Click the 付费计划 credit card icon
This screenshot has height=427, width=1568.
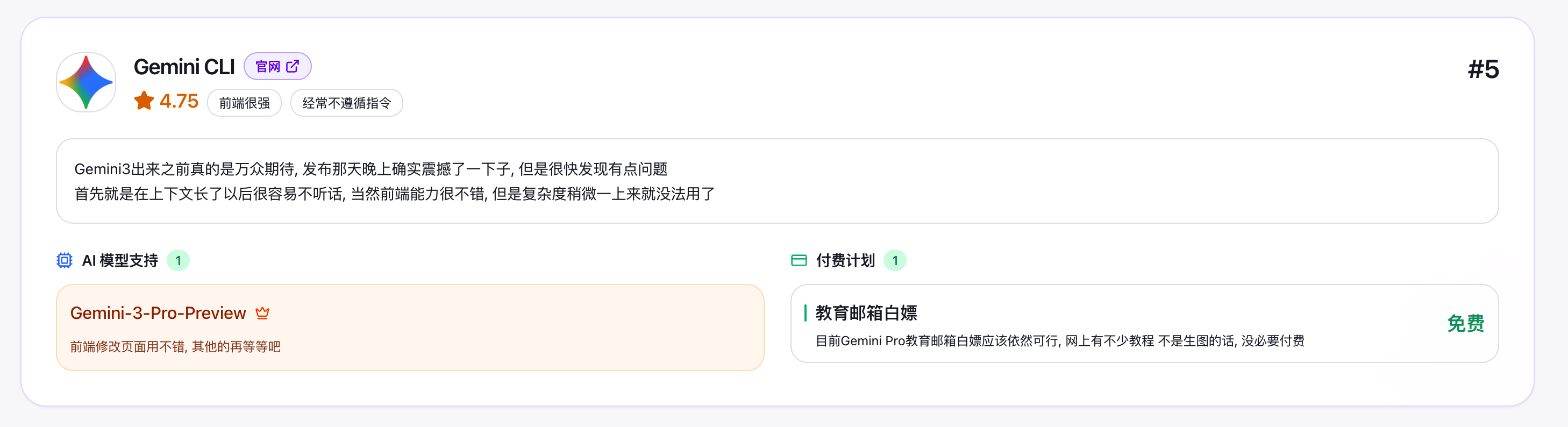pos(799,261)
